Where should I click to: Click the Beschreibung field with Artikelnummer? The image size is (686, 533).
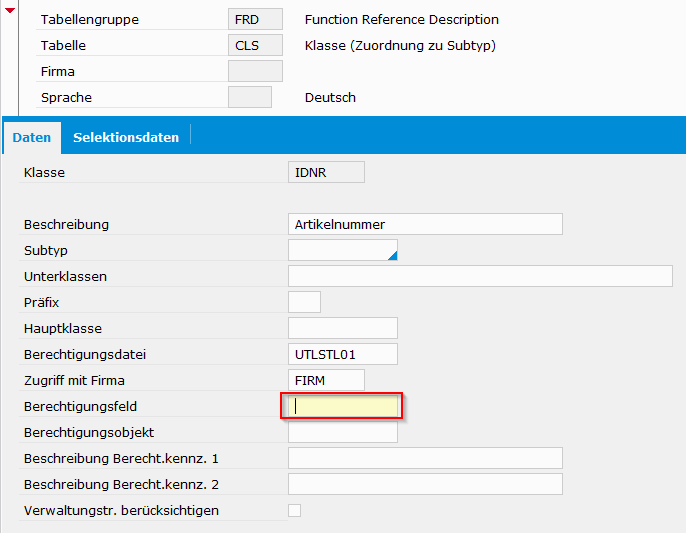425,224
